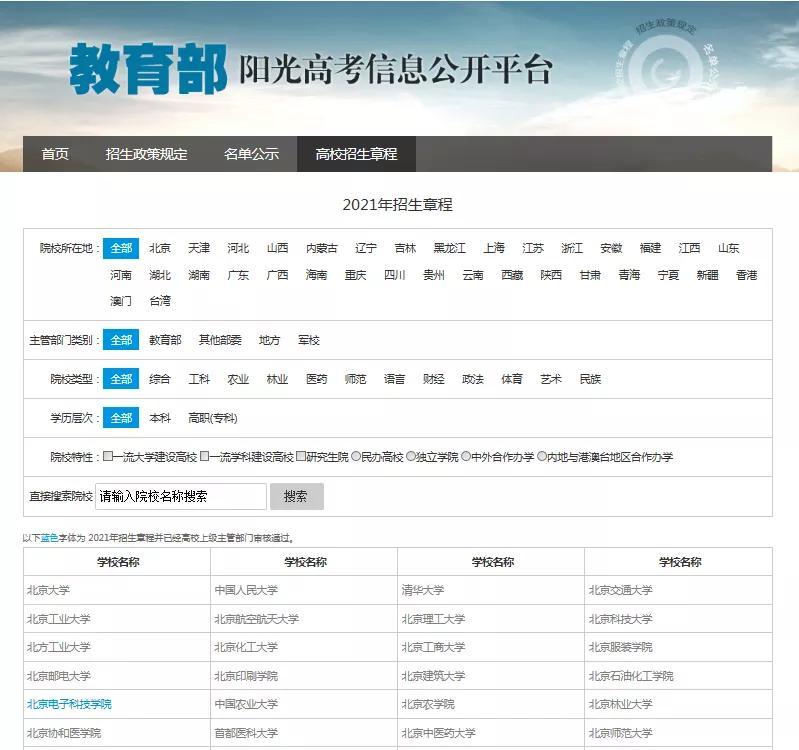
Task: Filter school type by 工科
Action: click(199, 379)
